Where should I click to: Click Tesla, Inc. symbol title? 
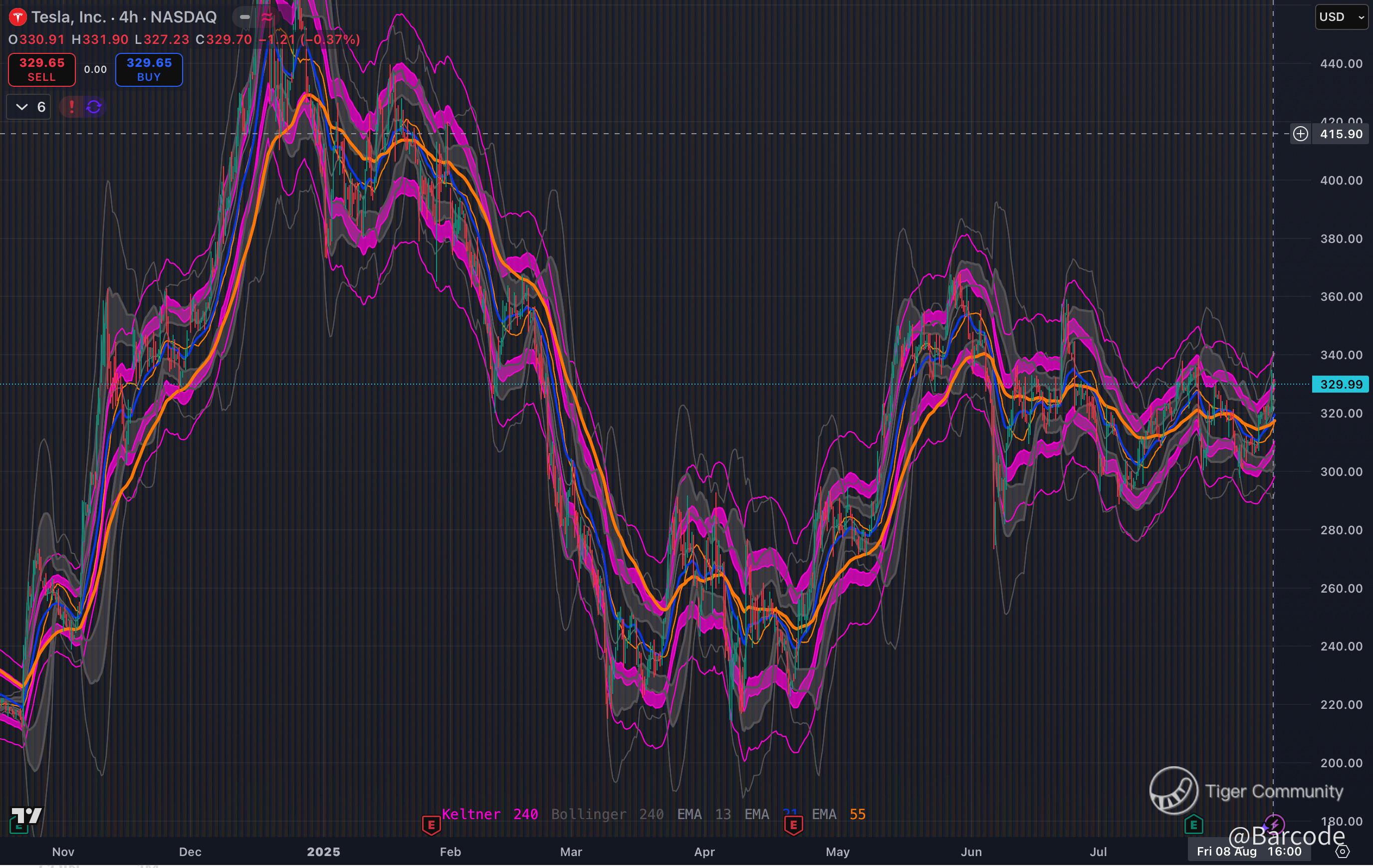(68, 17)
